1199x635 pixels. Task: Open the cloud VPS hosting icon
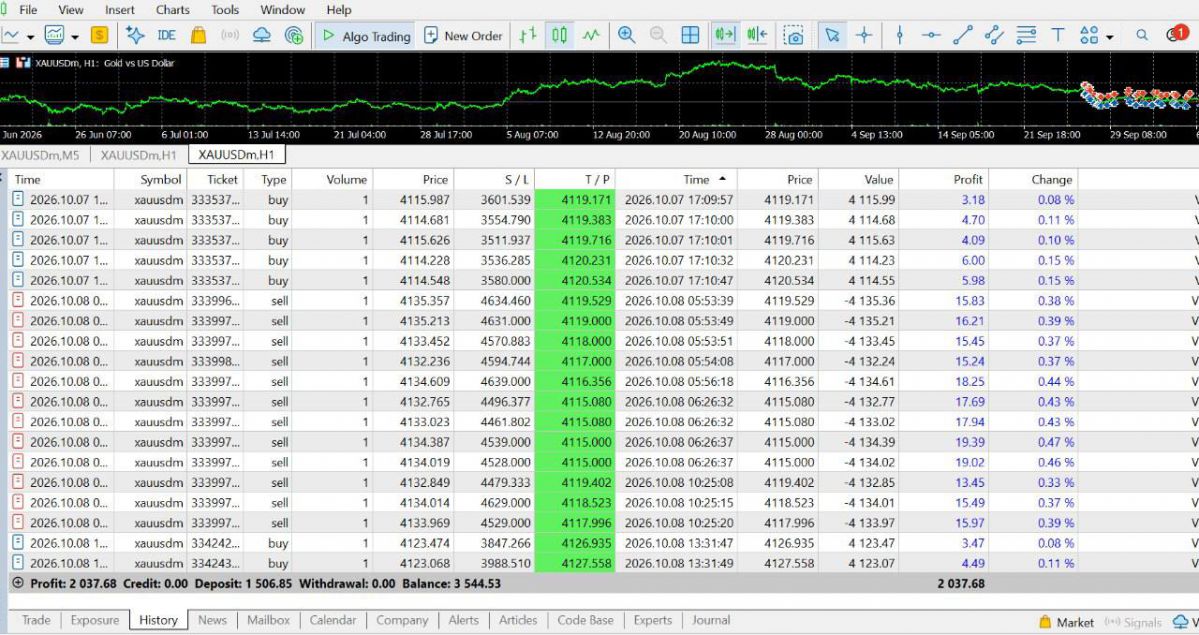click(x=262, y=35)
